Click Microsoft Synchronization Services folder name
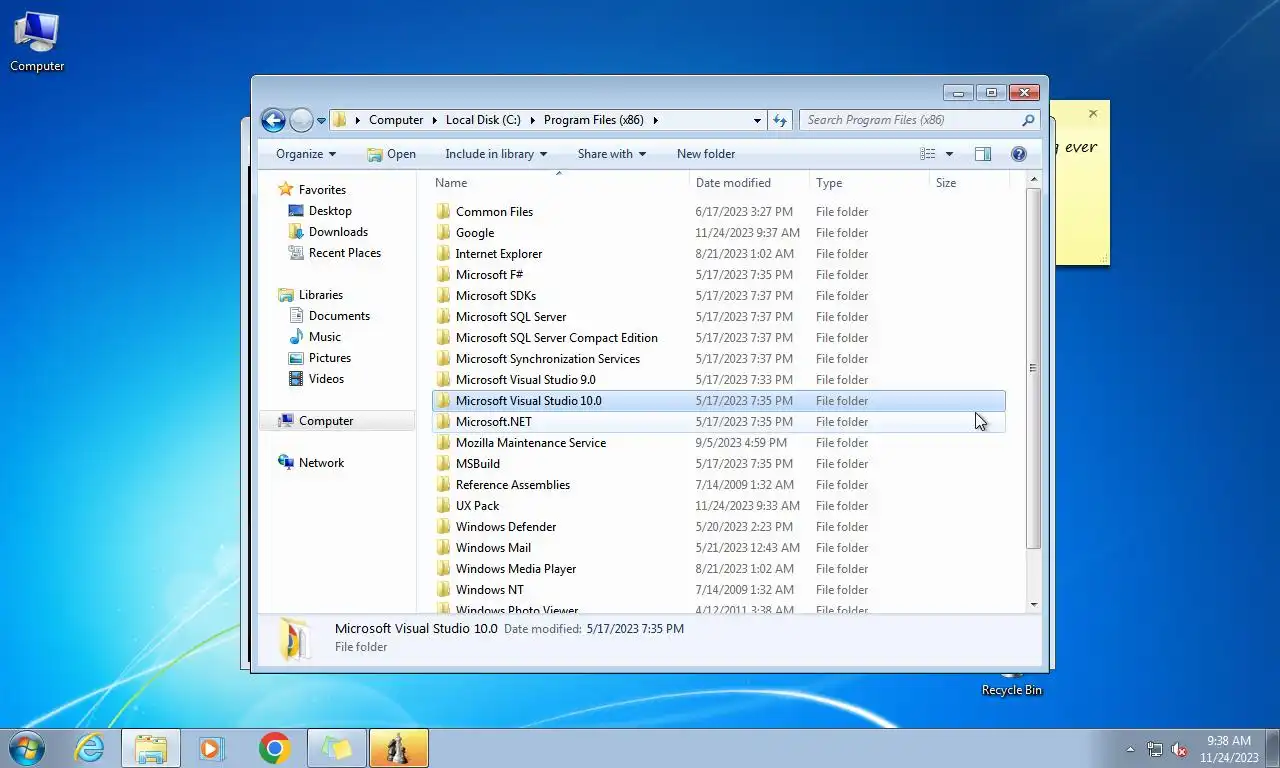 pyautogui.click(x=548, y=359)
